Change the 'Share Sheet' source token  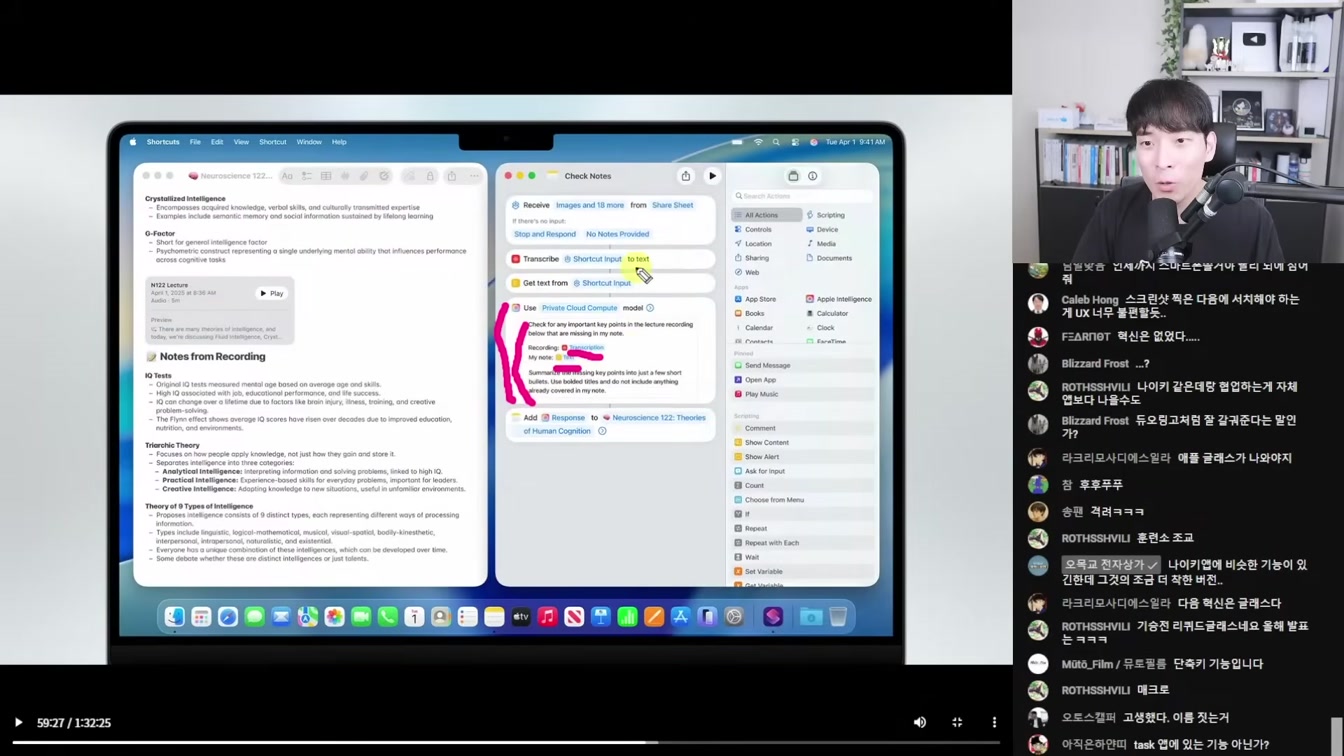pyautogui.click(x=672, y=205)
